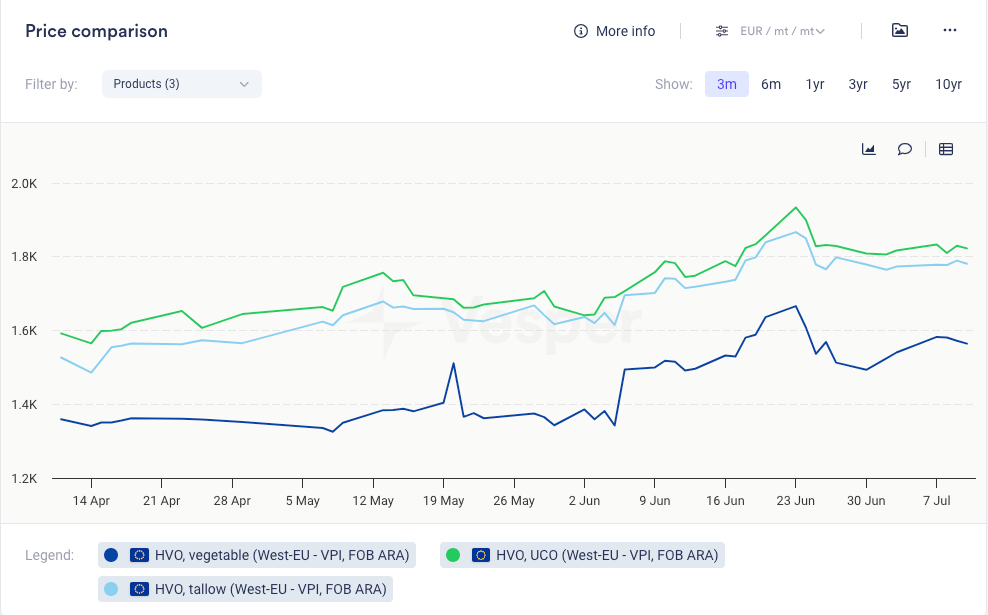
Task: Click the Price comparison title
Action: [x=96, y=31]
